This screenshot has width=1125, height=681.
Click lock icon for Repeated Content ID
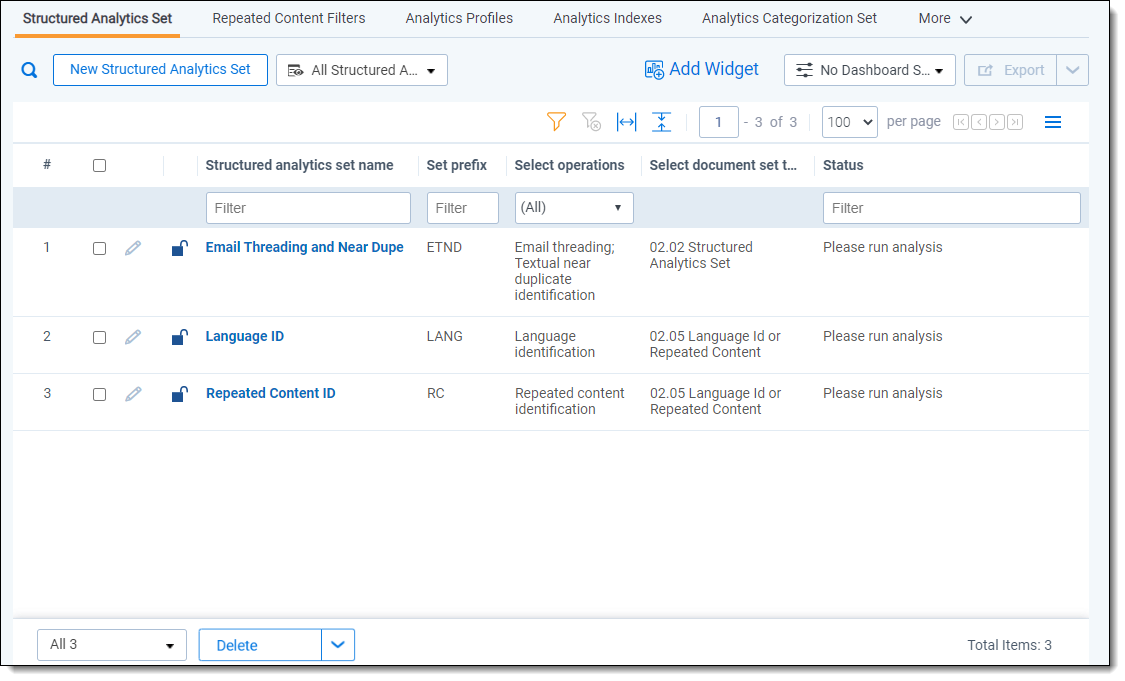[x=179, y=394]
